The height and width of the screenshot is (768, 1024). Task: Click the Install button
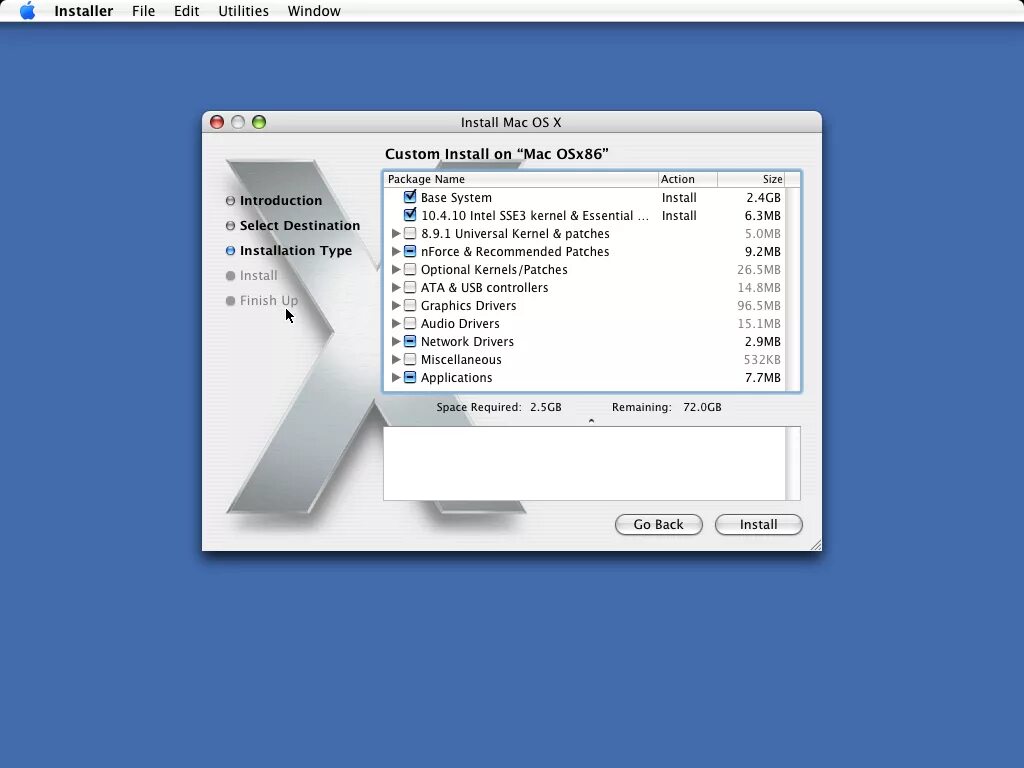758,524
